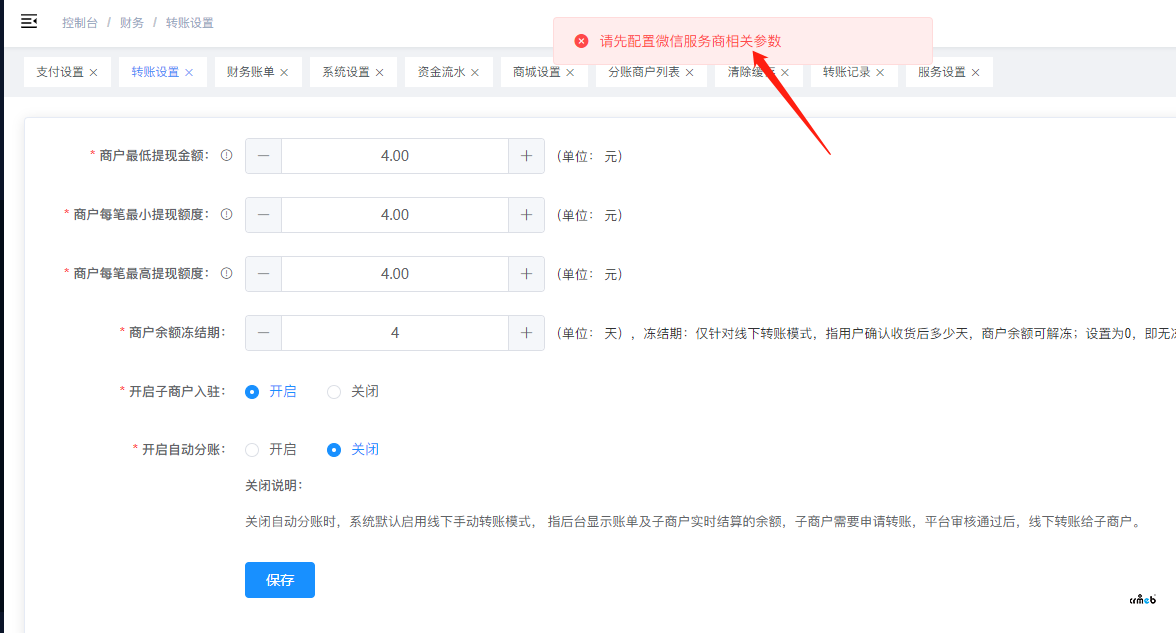This screenshot has height=633, width=1176.
Task: Click the red error icon in the alert
Action: tap(581, 41)
